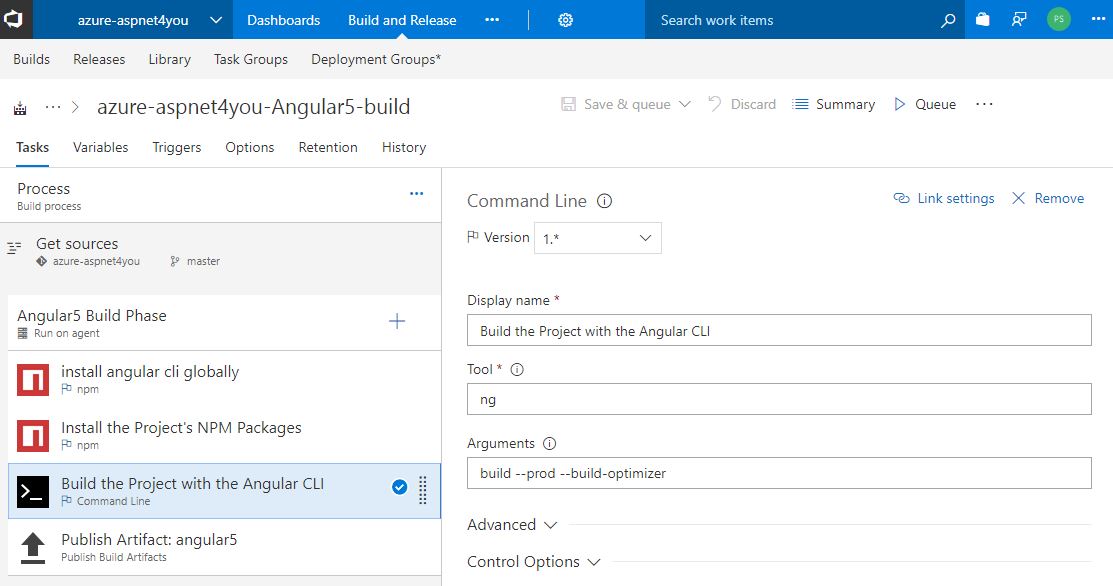The image size is (1113, 586).
Task: Open the top navigation more options ellipsis
Action: pos(492,20)
